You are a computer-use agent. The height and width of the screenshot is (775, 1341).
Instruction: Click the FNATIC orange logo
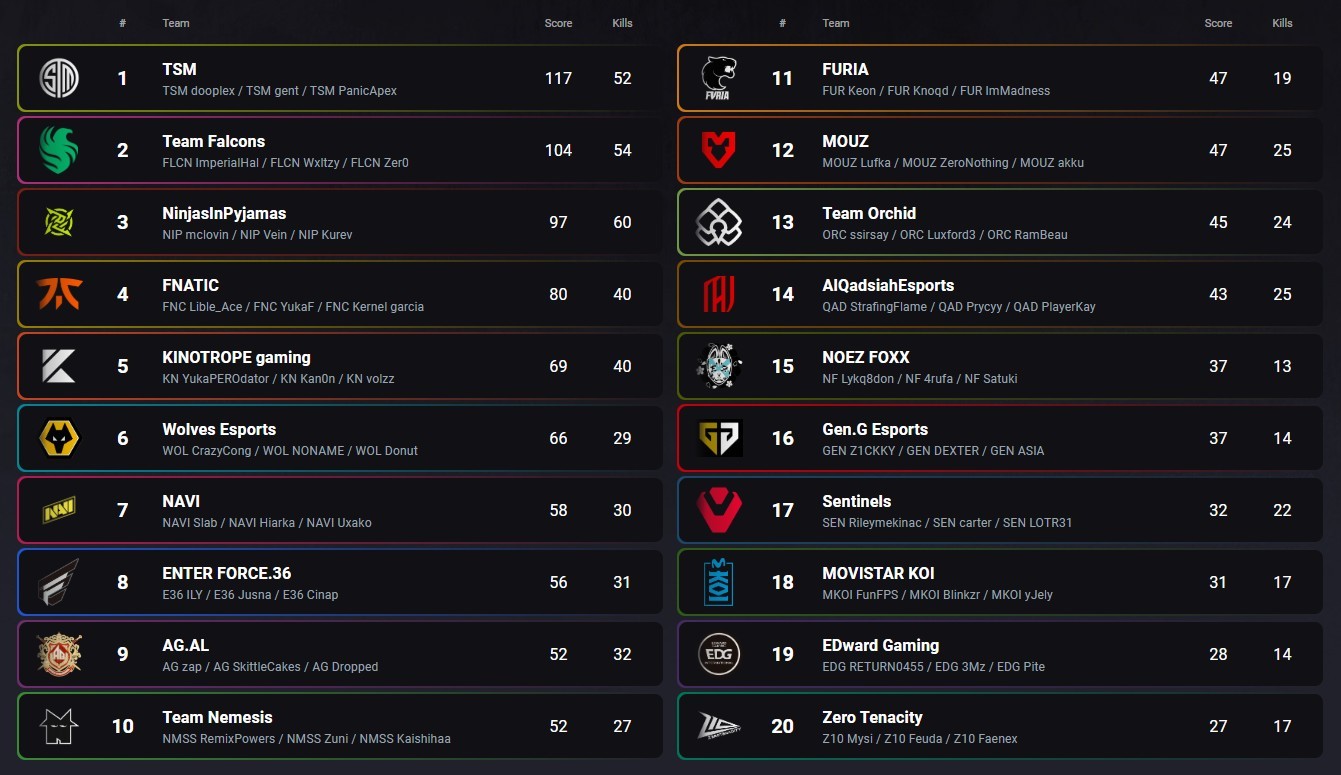59,294
